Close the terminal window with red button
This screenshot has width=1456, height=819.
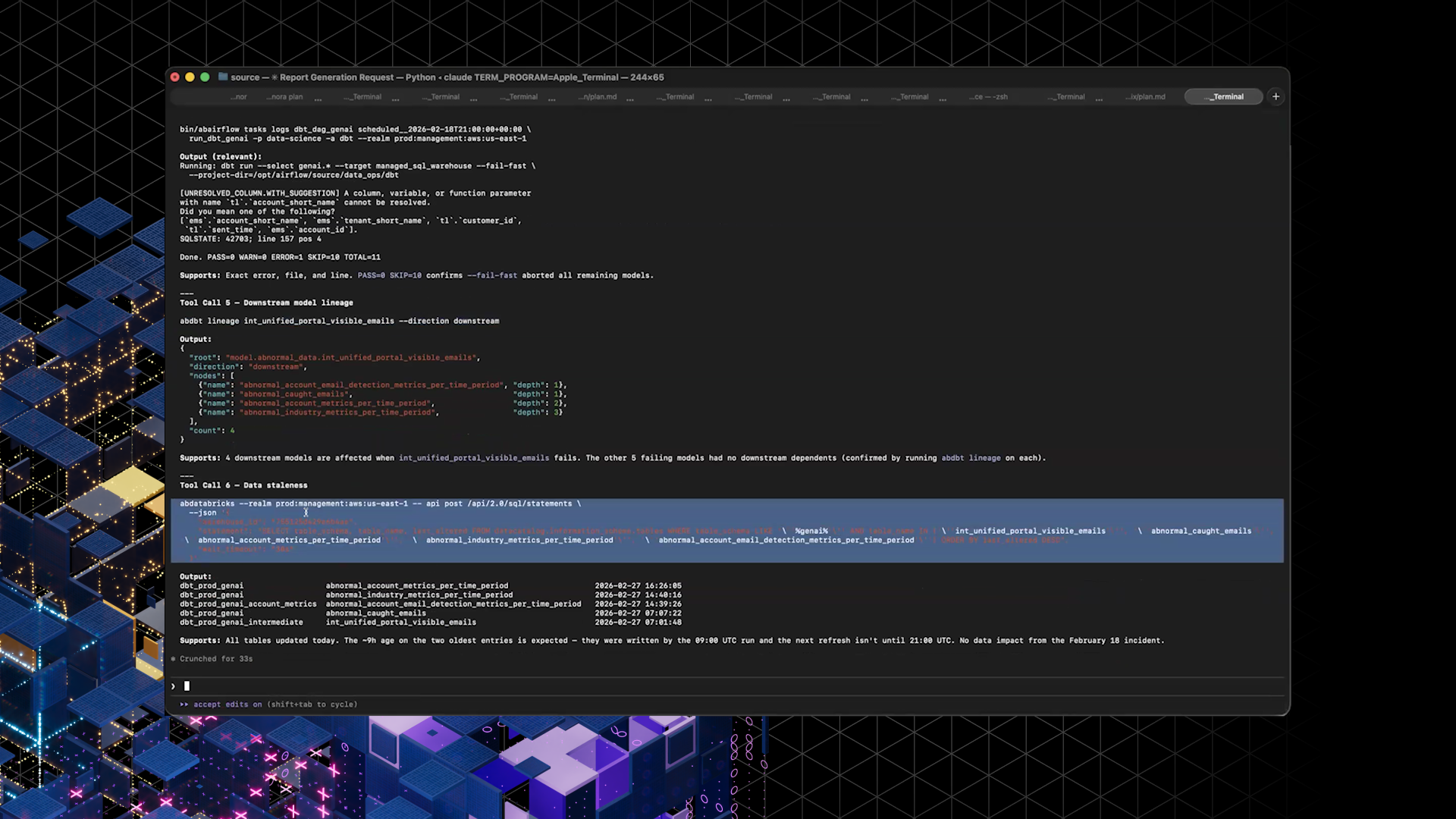[175, 77]
